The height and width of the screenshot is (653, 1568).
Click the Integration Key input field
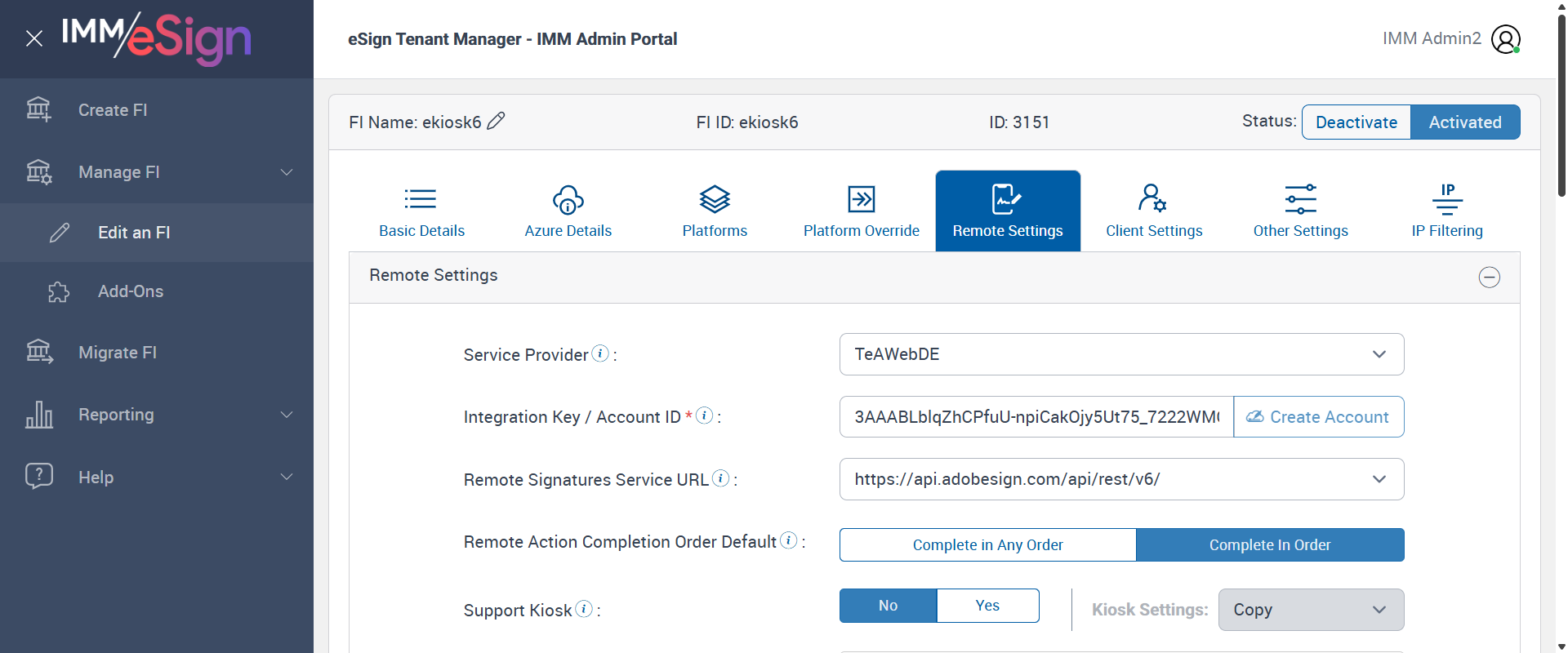(x=1036, y=417)
